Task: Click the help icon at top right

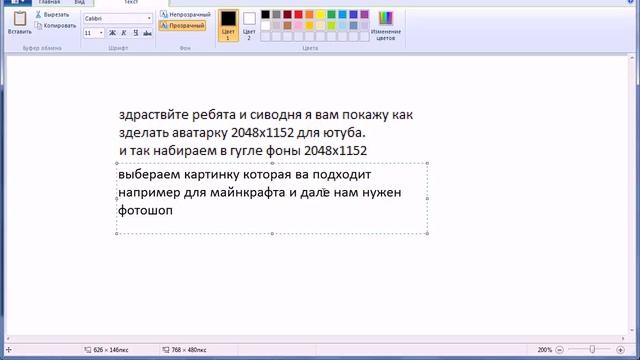Action: (631, 2)
